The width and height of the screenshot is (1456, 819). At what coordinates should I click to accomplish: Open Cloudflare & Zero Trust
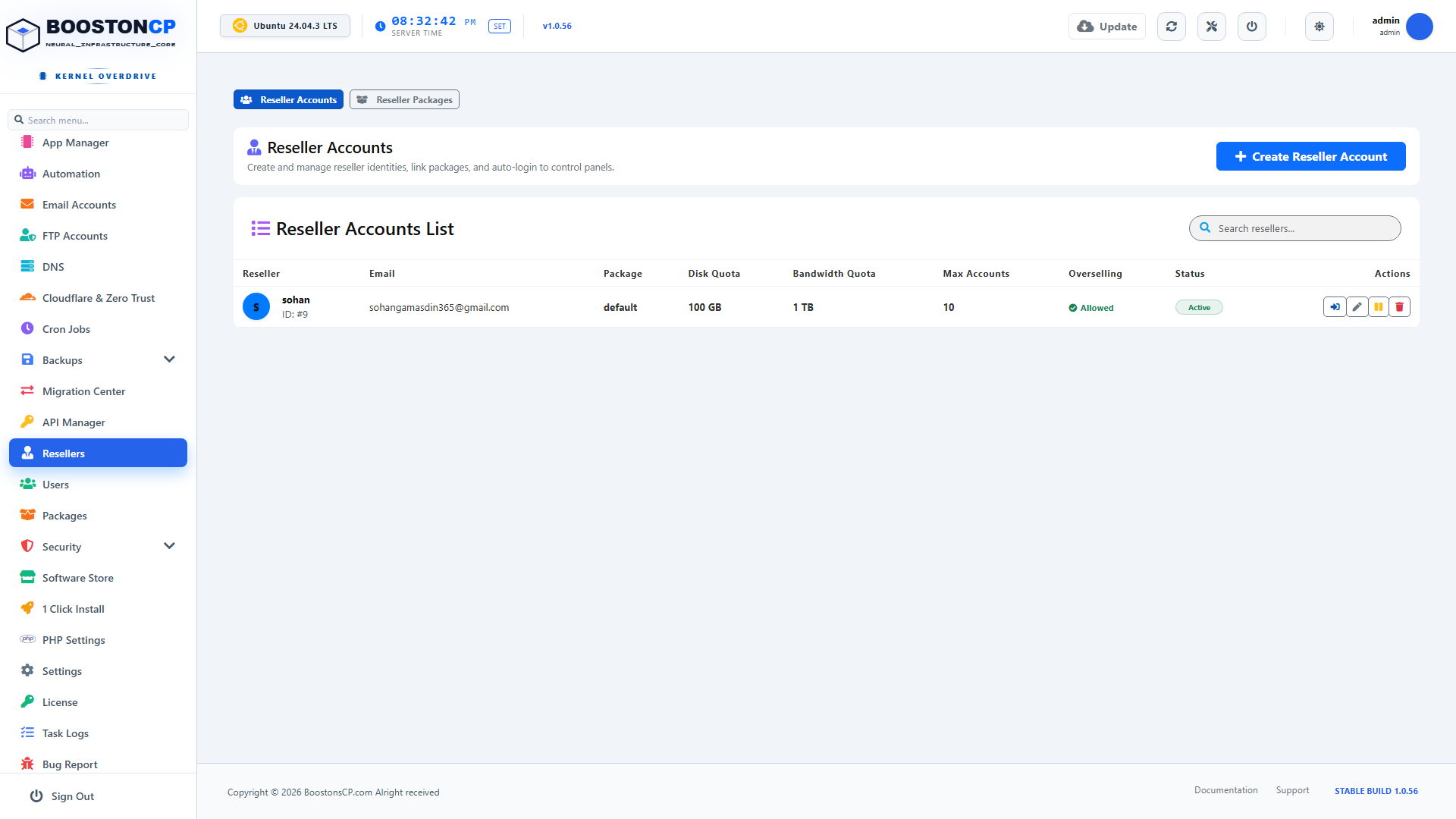(x=98, y=298)
